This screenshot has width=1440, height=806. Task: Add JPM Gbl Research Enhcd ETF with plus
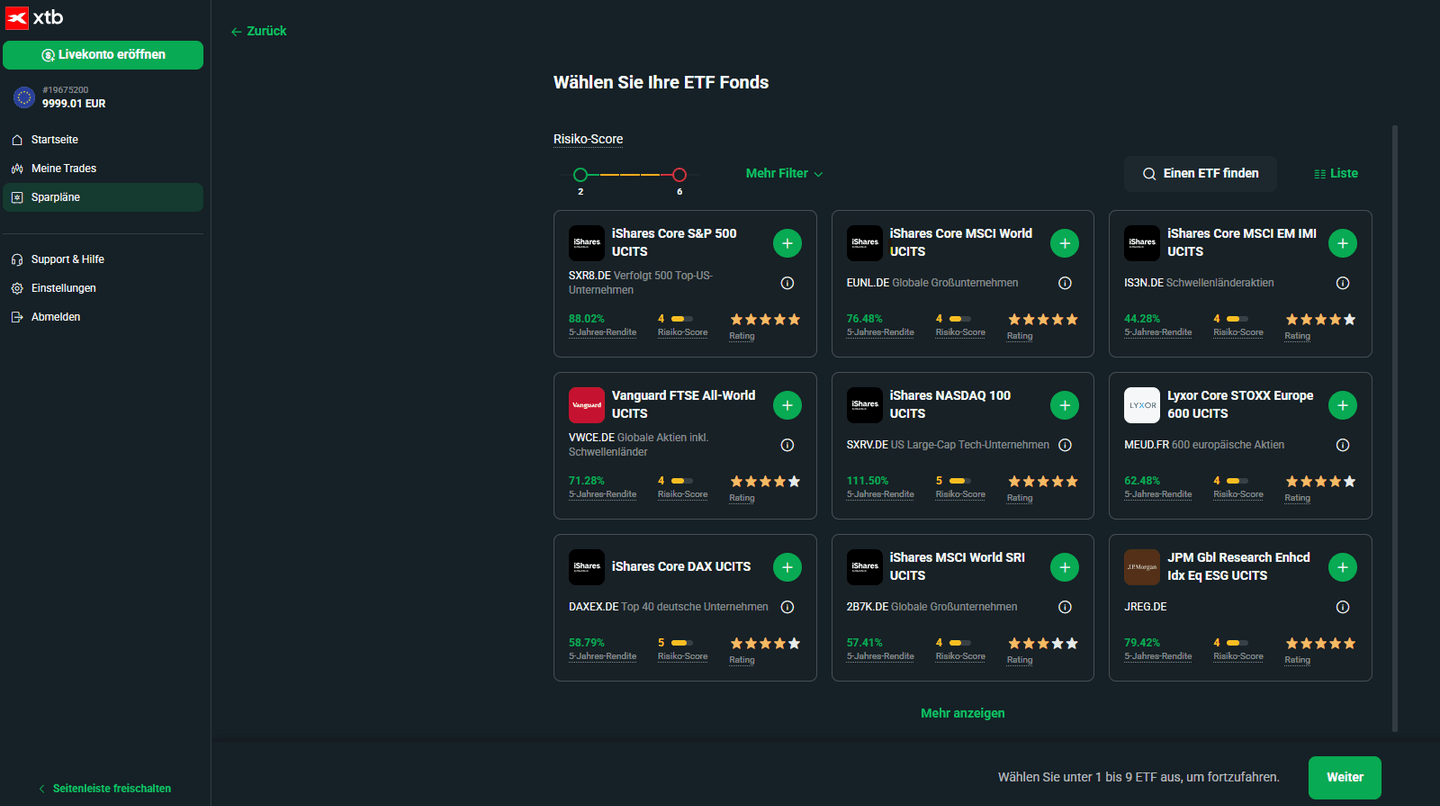pos(1342,567)
